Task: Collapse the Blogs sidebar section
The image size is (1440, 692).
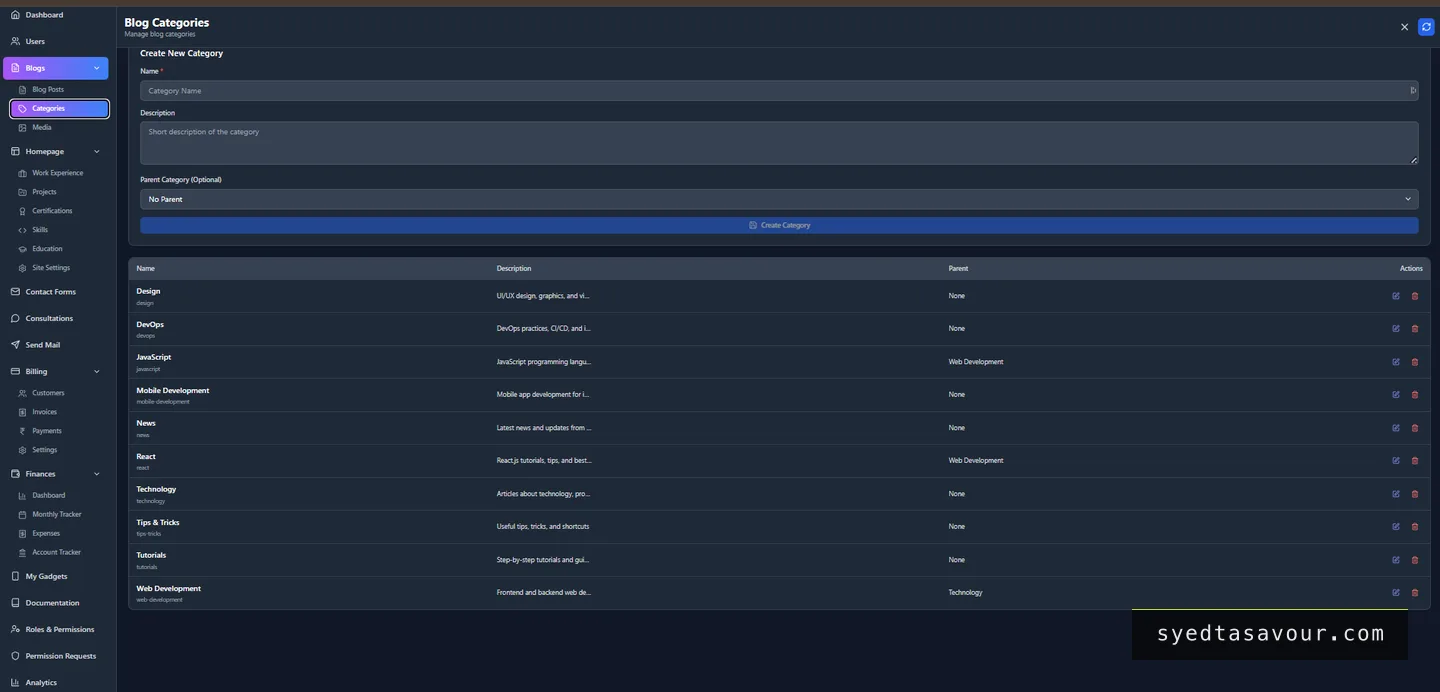Action: [96, 68]
